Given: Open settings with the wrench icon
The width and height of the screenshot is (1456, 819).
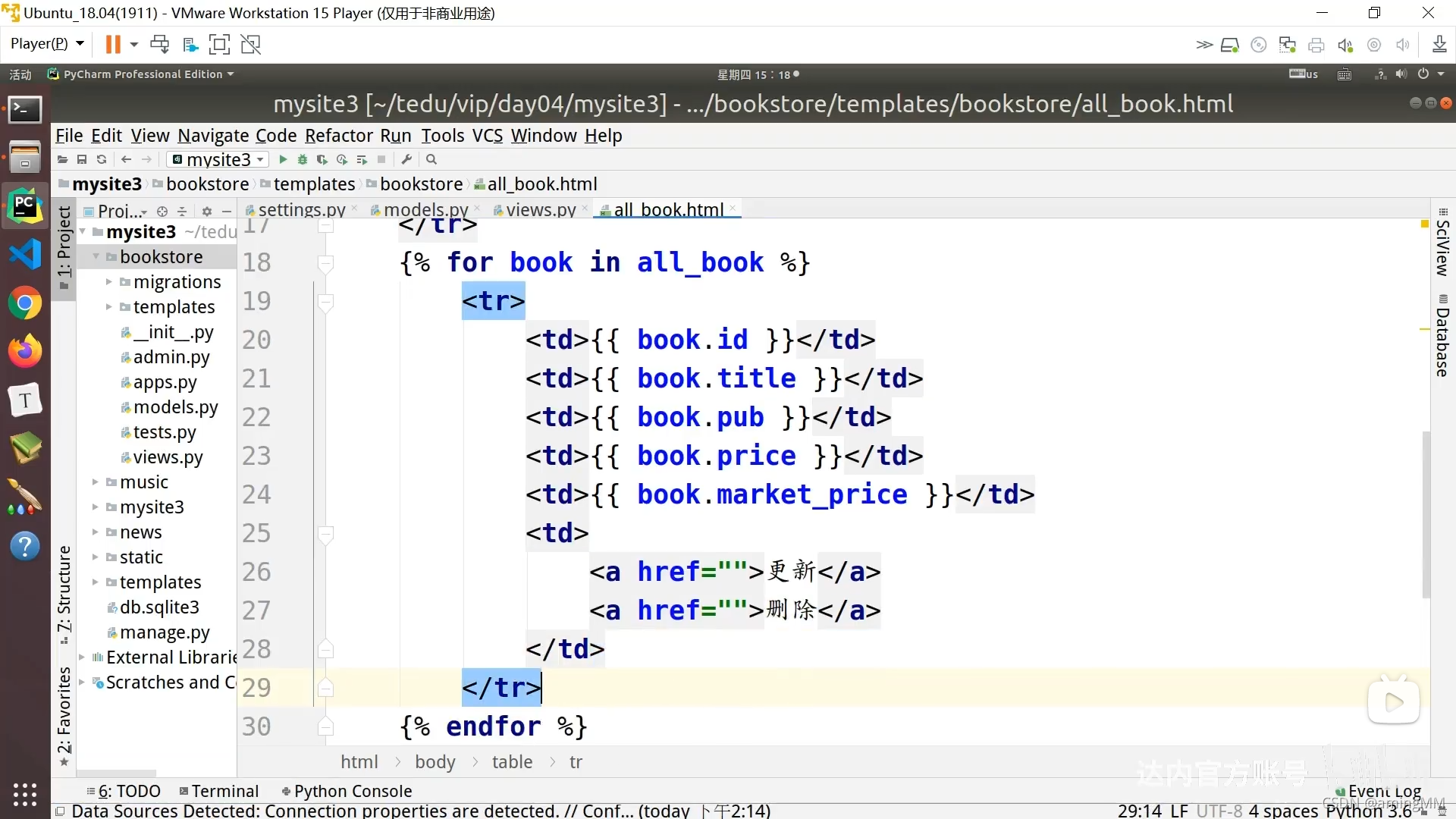Looking at the screenshot, I should coord(407,159).
